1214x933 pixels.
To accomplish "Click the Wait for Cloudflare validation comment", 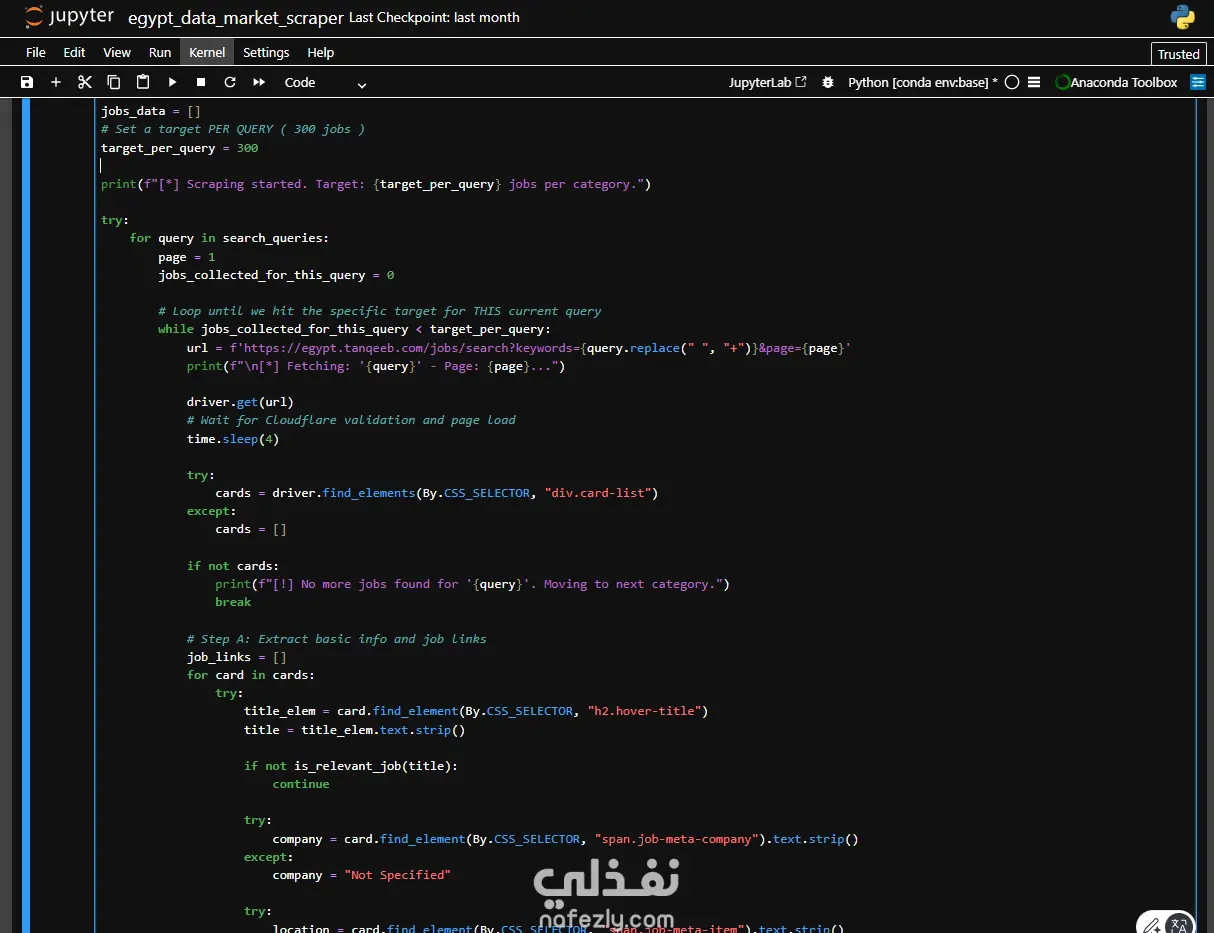I will coord(351,420).
